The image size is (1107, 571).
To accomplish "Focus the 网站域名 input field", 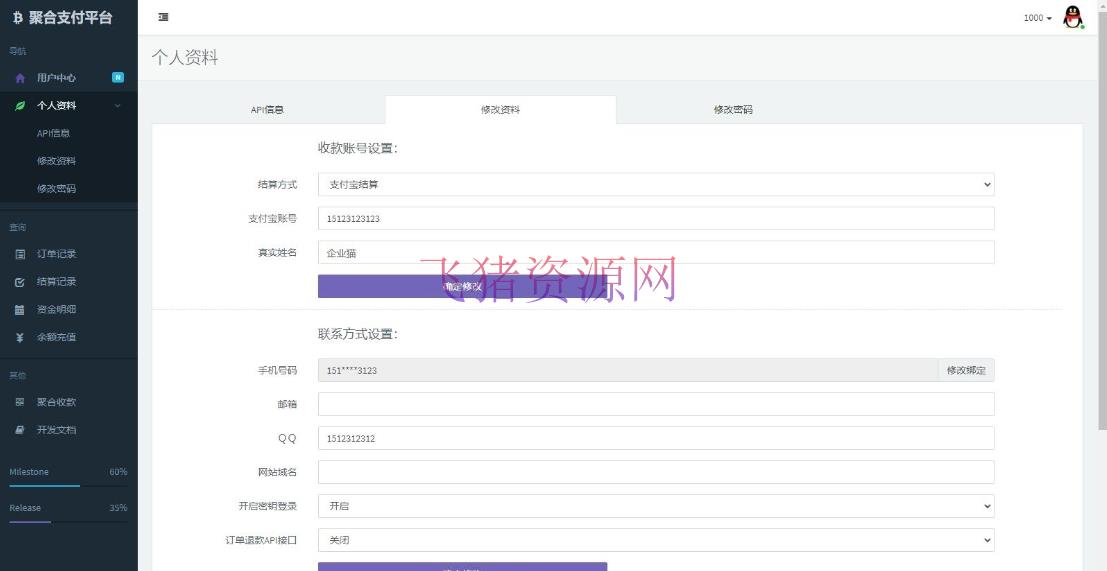I will [x=656, y=472].
